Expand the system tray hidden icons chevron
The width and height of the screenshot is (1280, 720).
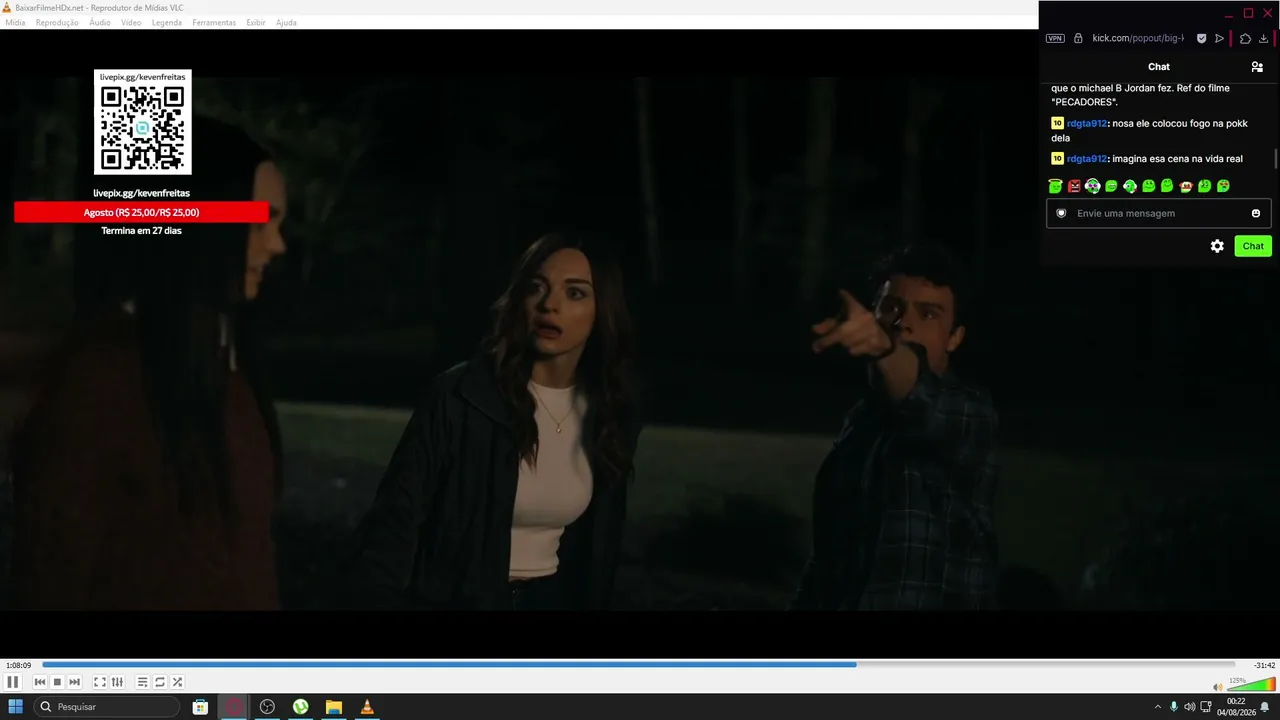tap(1158, 707)
